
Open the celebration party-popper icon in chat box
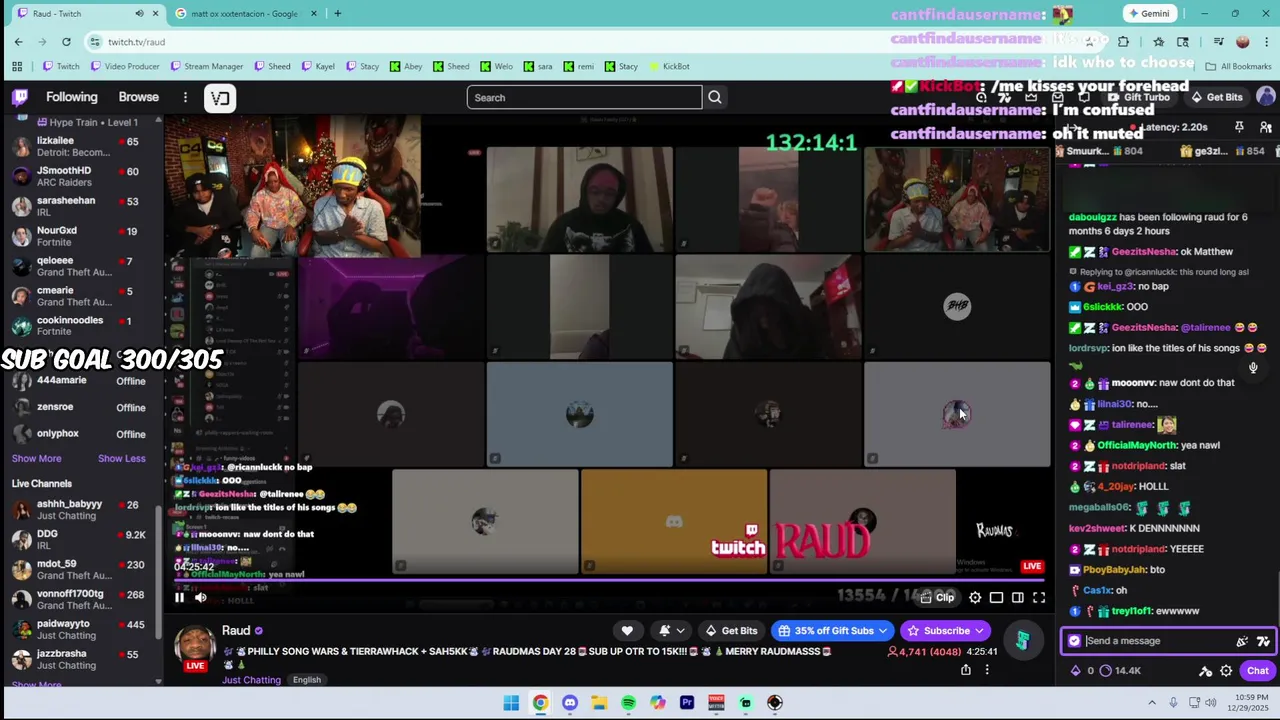[x=1242, y=641]
